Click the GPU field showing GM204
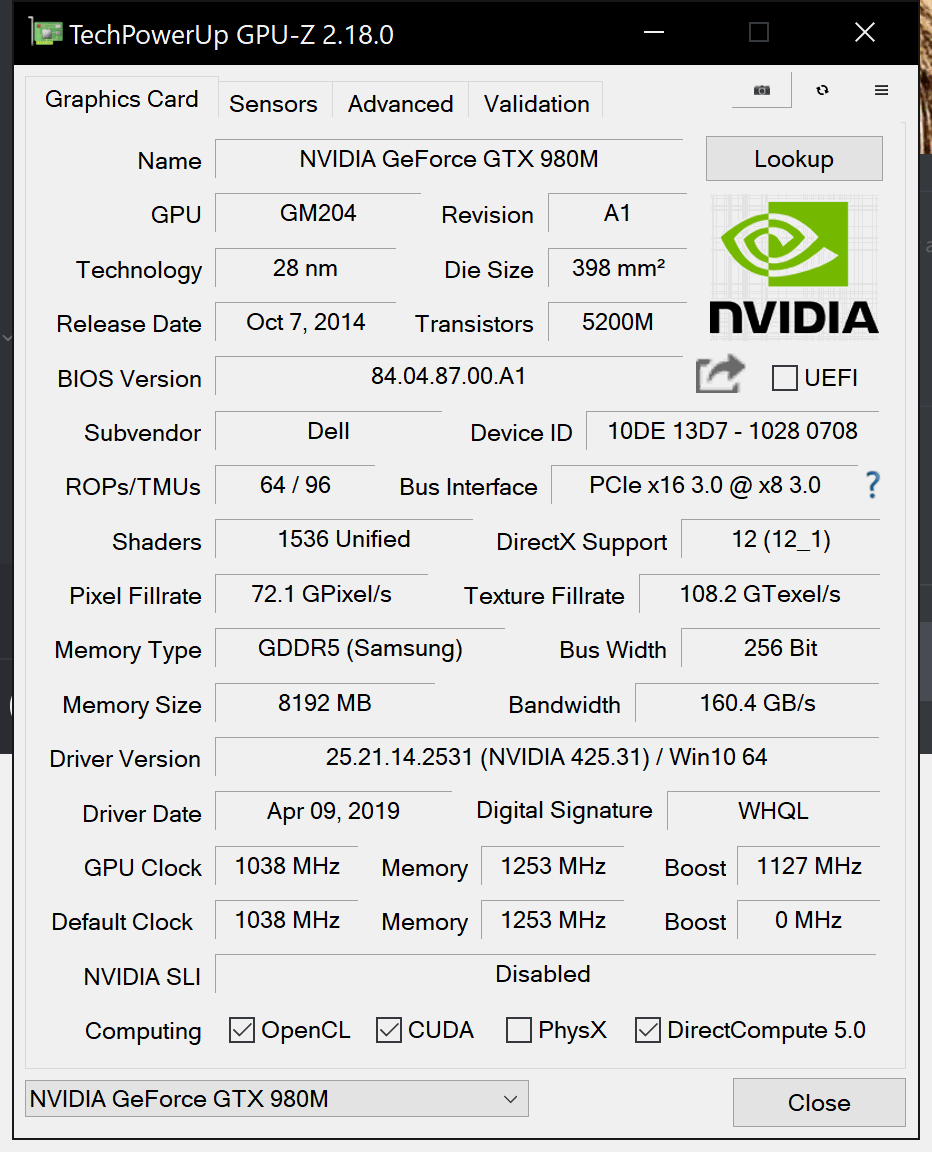Screen dimensions: 932x1152 (x=318, y=213)
